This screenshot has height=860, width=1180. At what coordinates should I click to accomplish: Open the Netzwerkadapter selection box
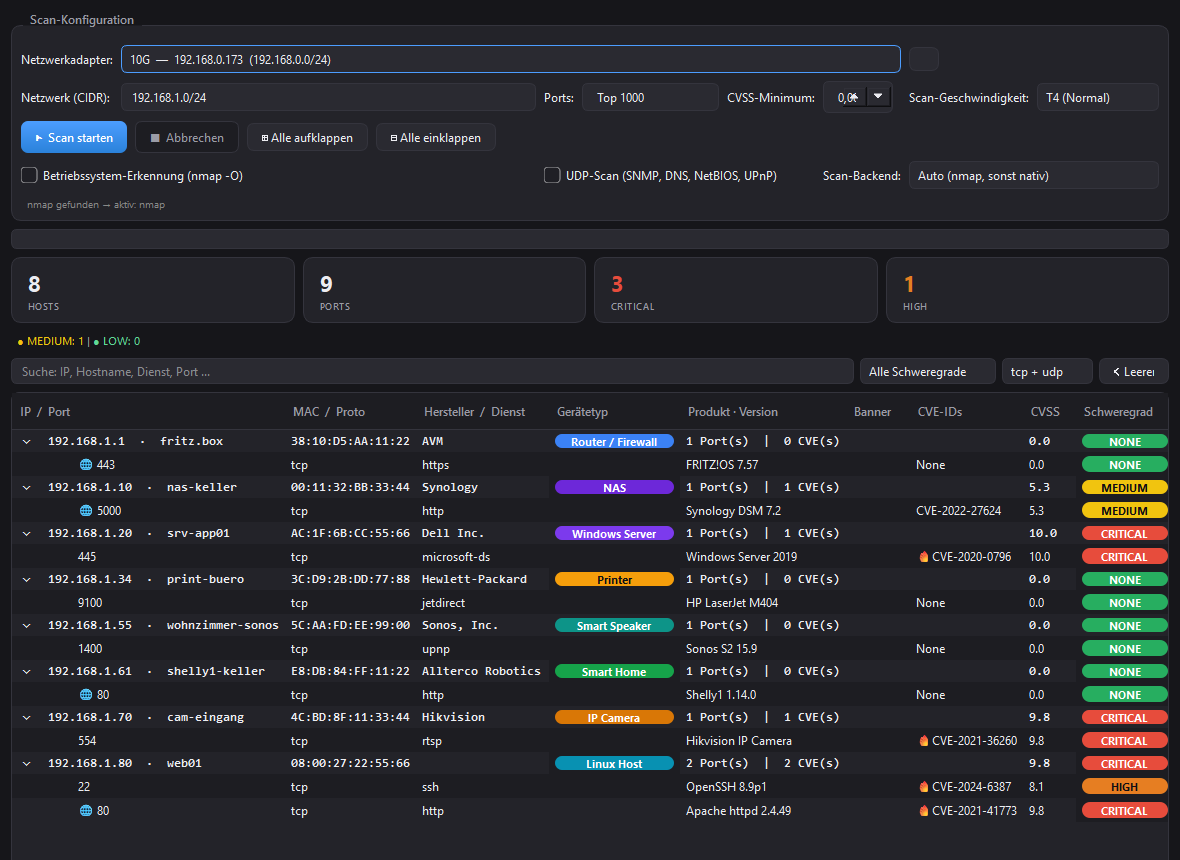click(510, 59)
